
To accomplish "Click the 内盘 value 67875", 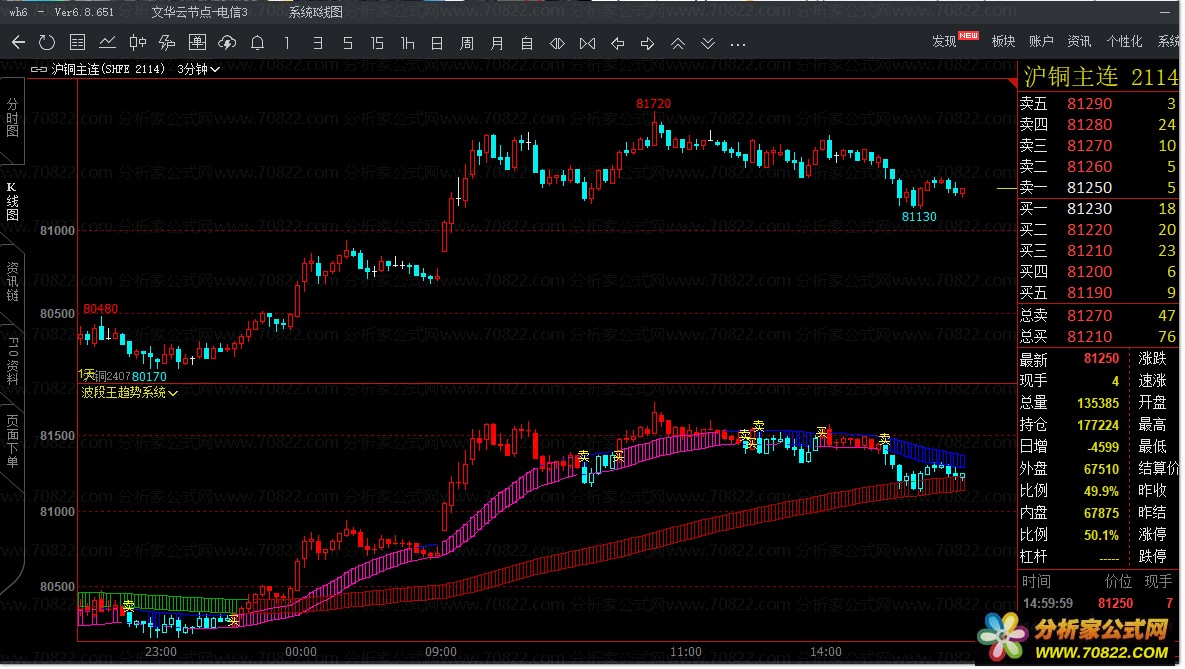I will pos(1101,513).
